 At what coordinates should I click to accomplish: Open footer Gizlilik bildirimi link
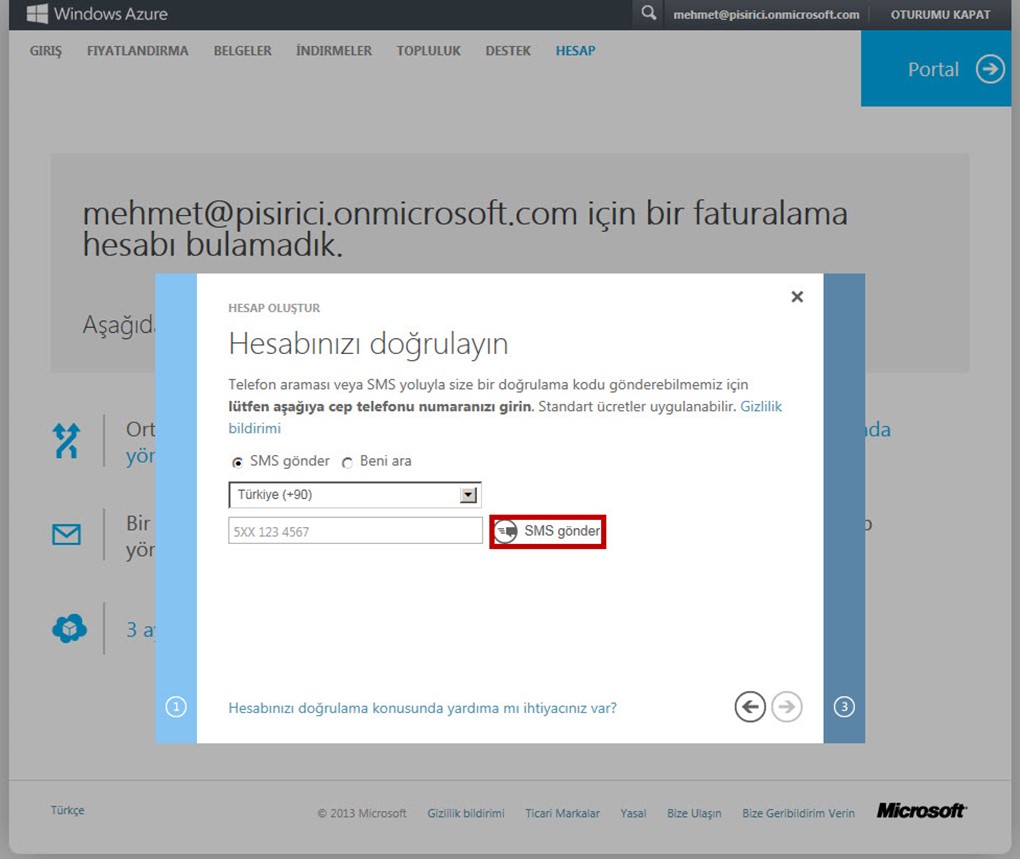(466, 813)
